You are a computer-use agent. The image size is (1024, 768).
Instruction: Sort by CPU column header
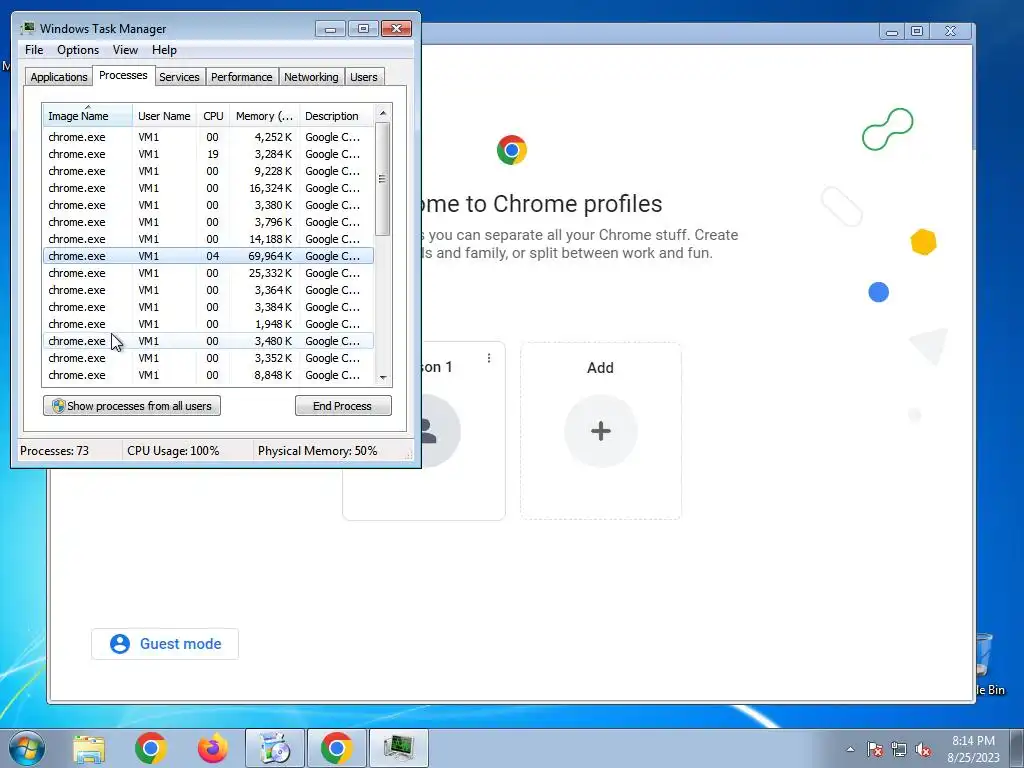(214, 116)
